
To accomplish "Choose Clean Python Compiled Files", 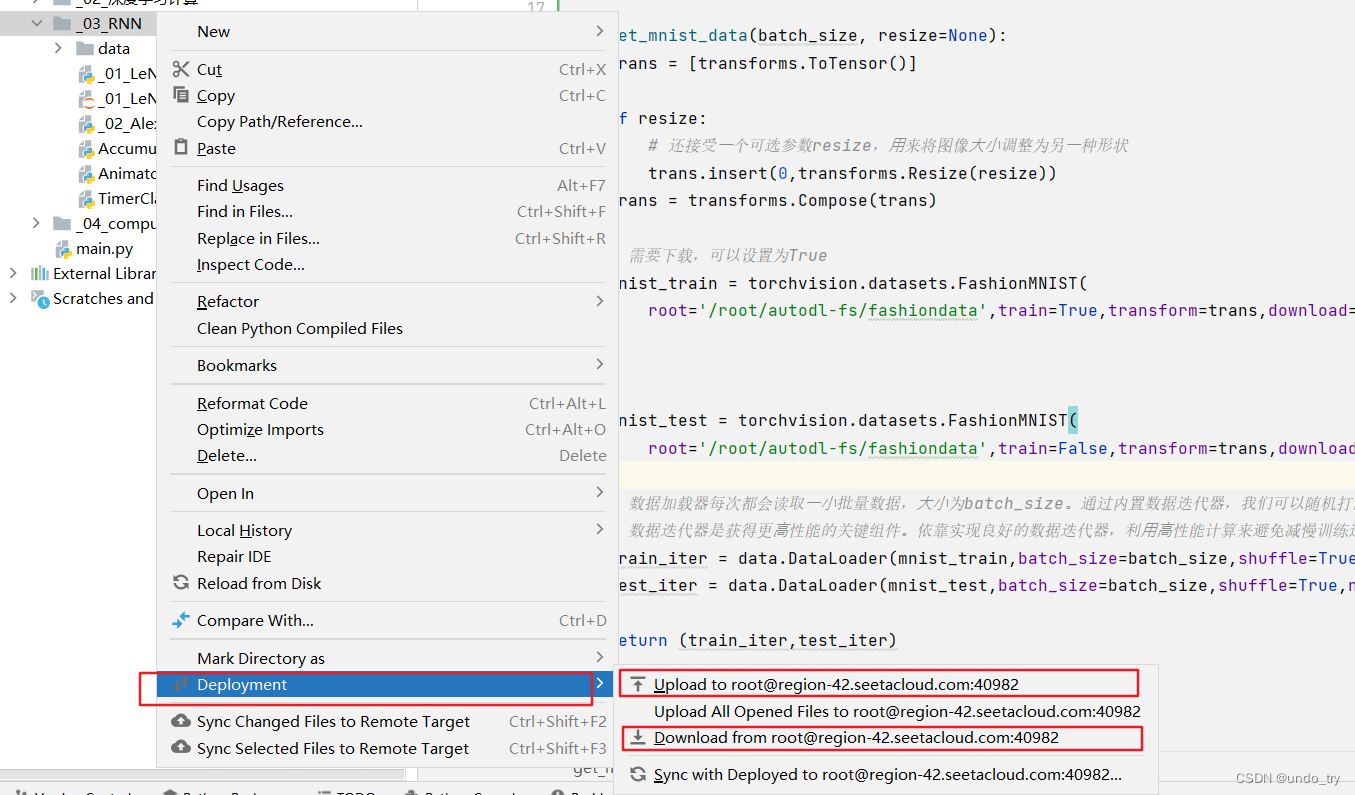I will [388, 328].
